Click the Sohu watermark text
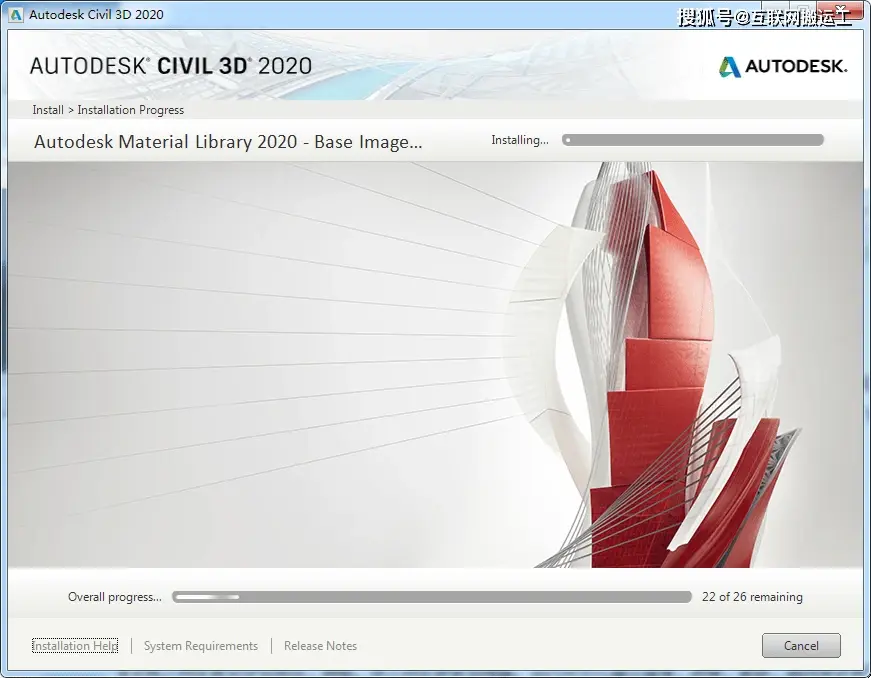The image size is (871, 678). (764, 17)
